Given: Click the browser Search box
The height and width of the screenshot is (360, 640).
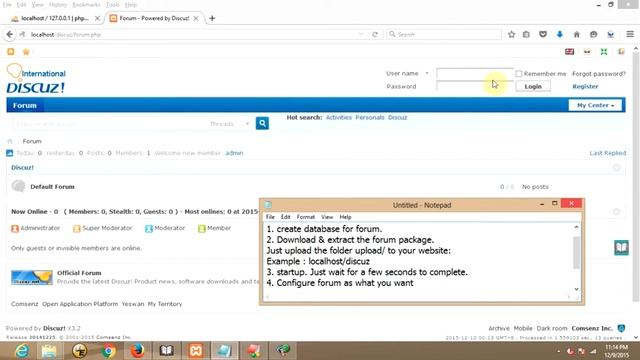Looking at the screenshot, I should (x=444, y=35).
